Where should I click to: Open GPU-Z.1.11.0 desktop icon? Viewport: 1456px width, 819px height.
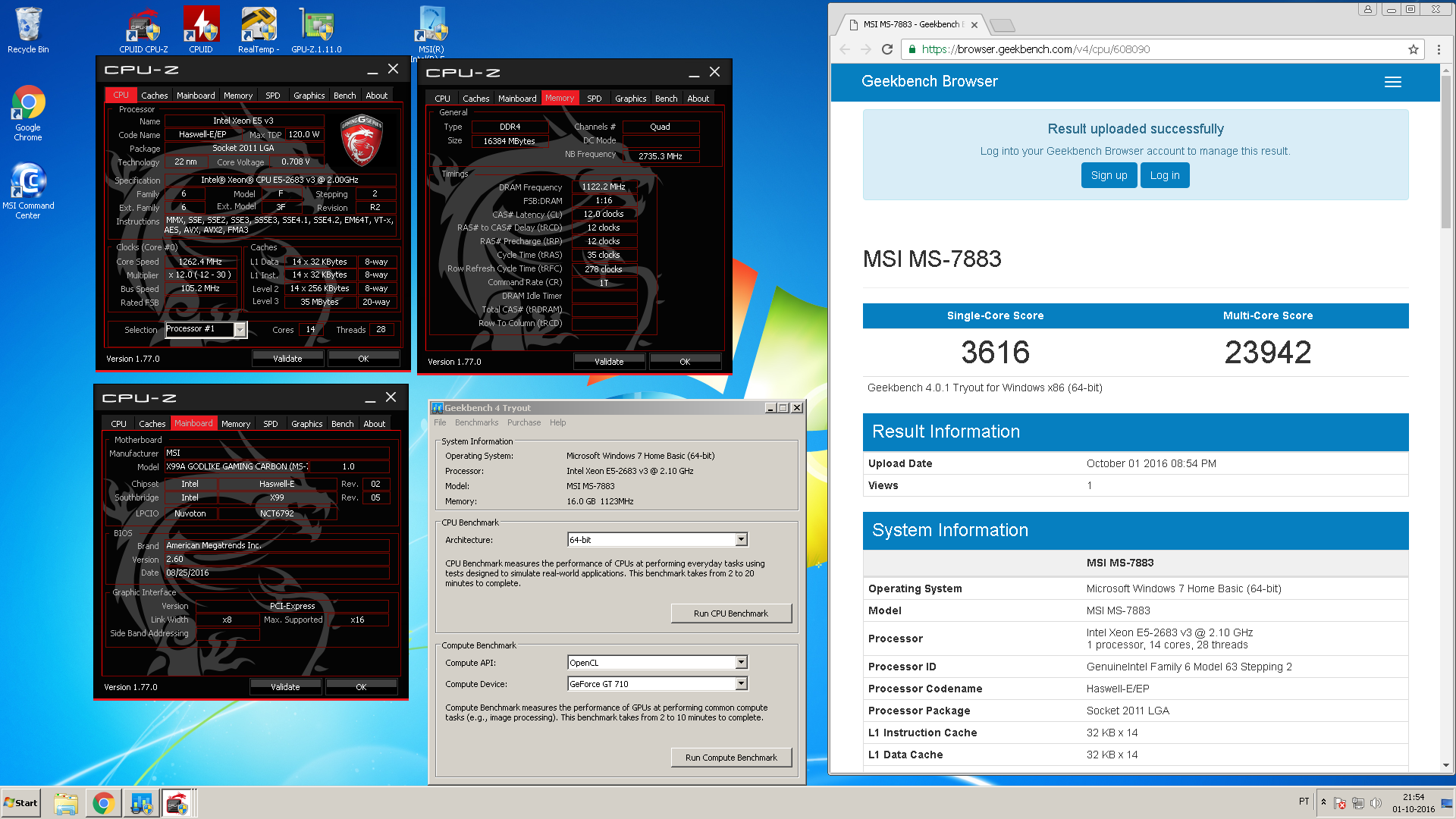[316, 30]
